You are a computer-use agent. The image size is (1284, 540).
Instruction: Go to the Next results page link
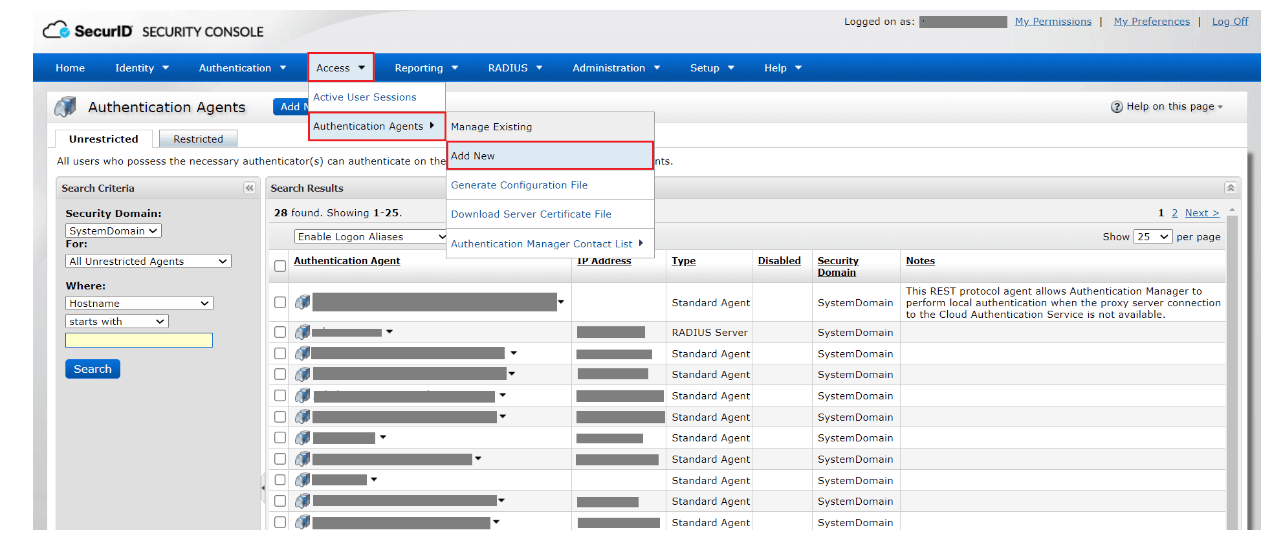pyautogui.click(x=1201, y=213)
